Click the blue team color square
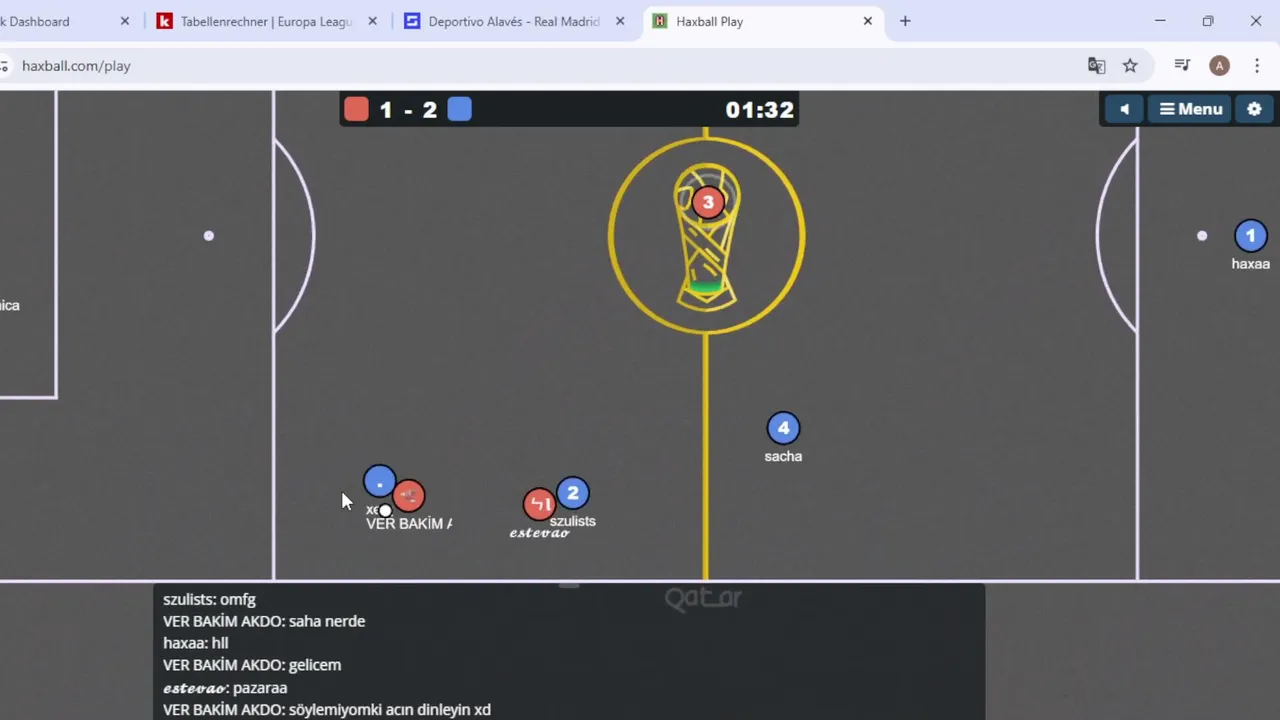 pyautogui.click(x=460, y=109)
